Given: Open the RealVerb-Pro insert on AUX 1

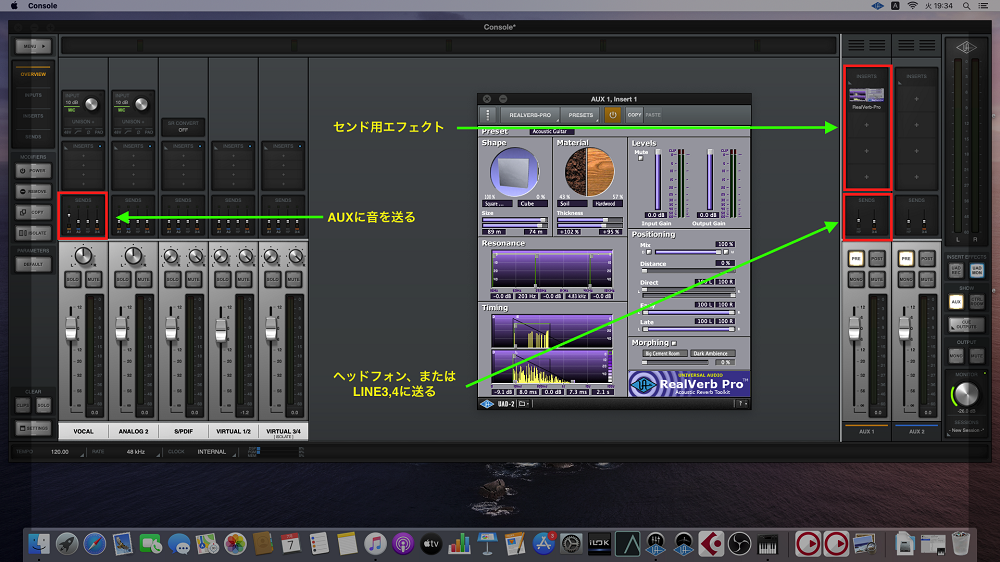Looking at the screenshot, I should tap(866, 97).
